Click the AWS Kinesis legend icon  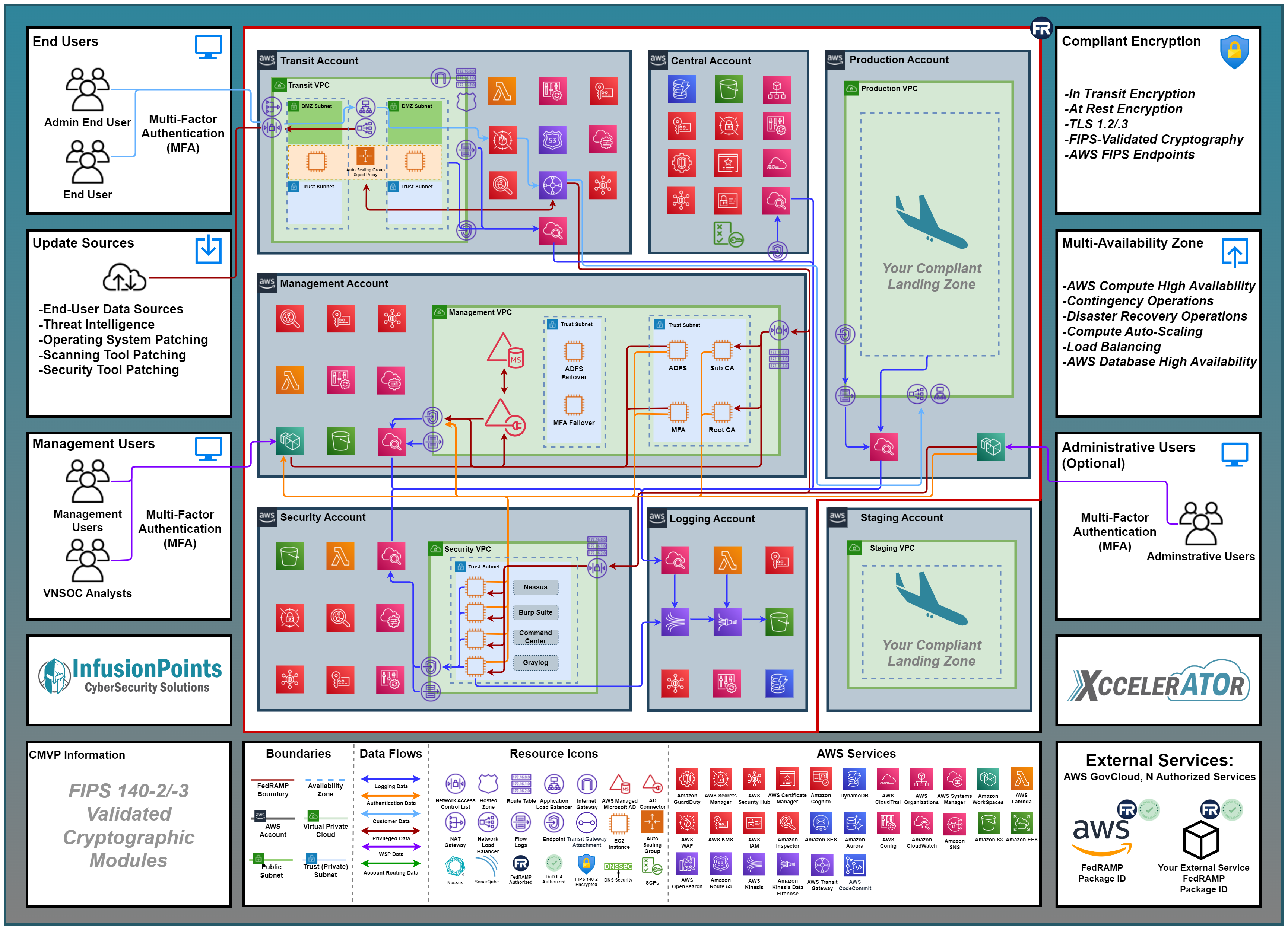[754, 865]
